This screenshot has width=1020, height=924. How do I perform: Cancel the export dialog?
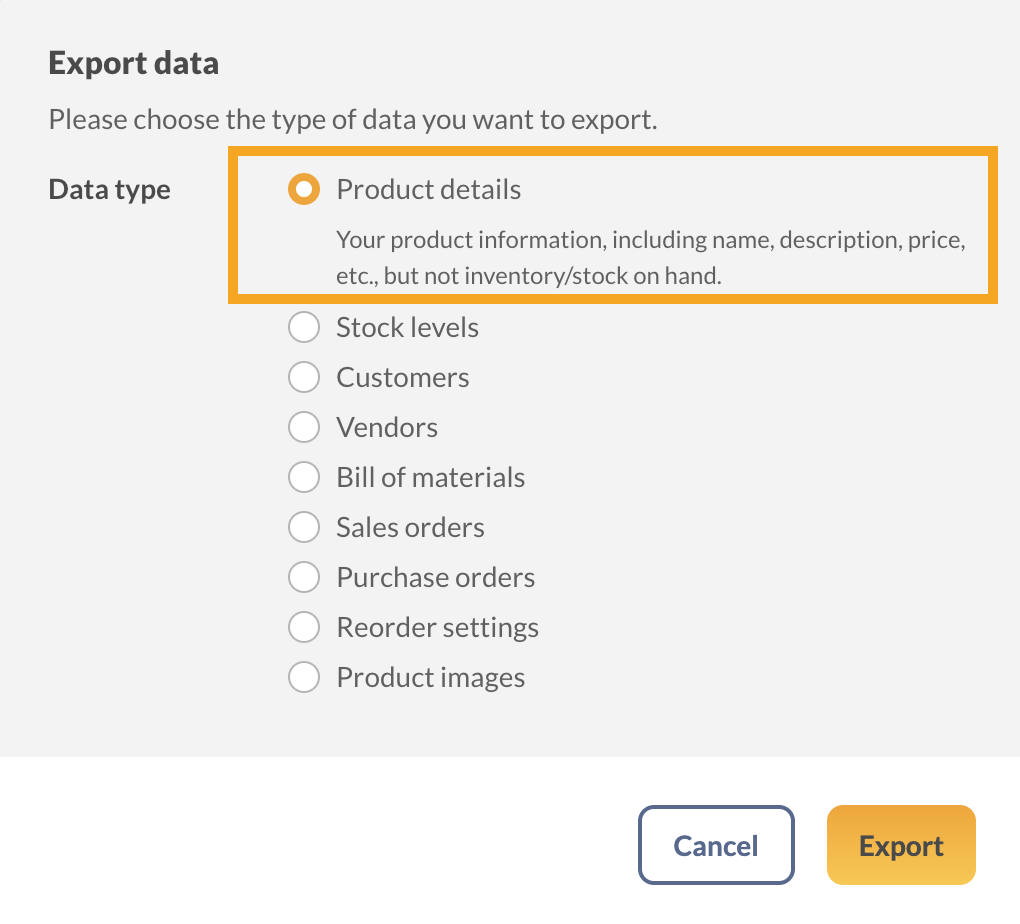point(716,845)
